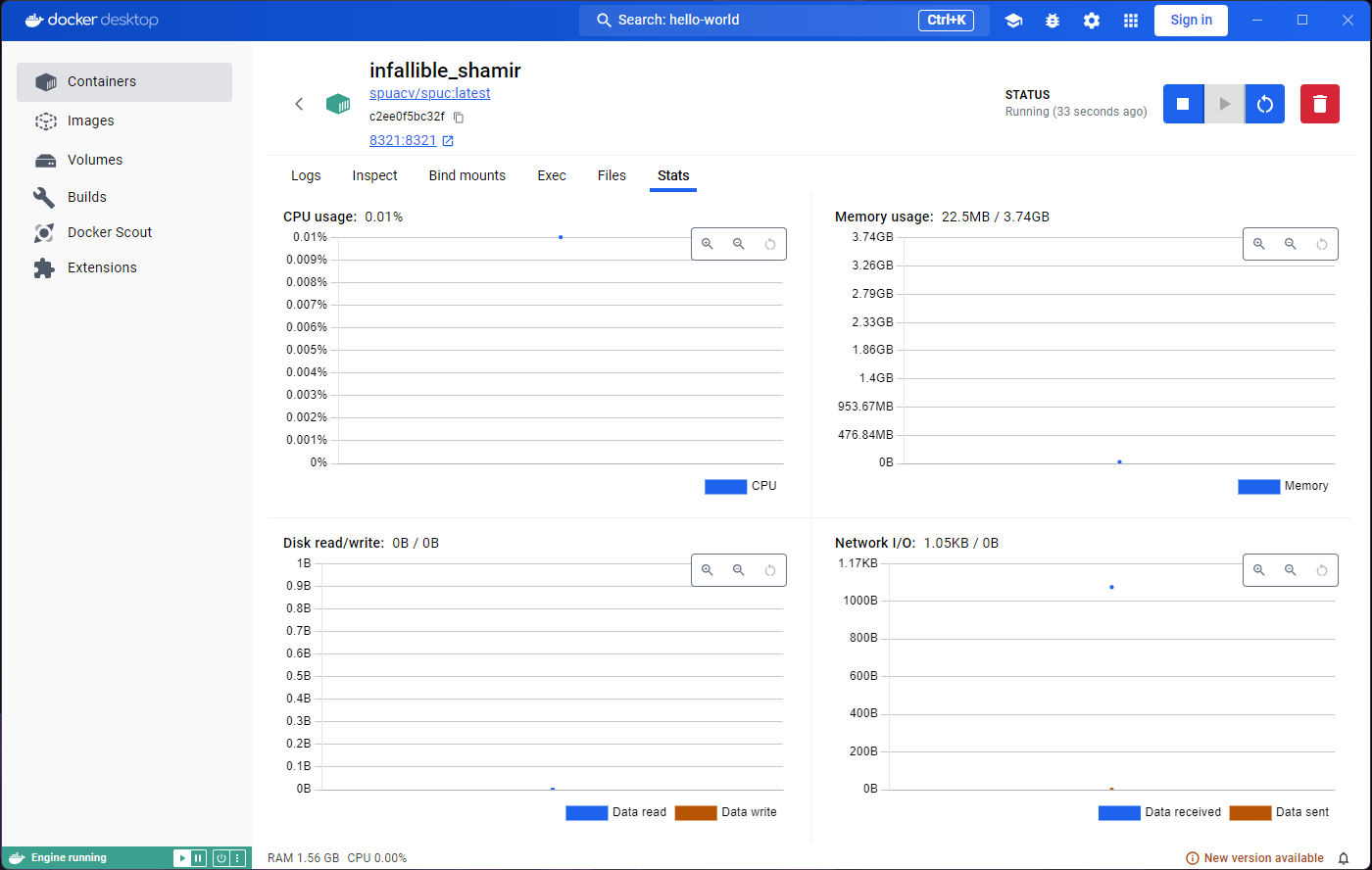This screenshot has width=1372, height=870.
Task: Zoom out on the CPU usage chart
Action: pos(739,244)
